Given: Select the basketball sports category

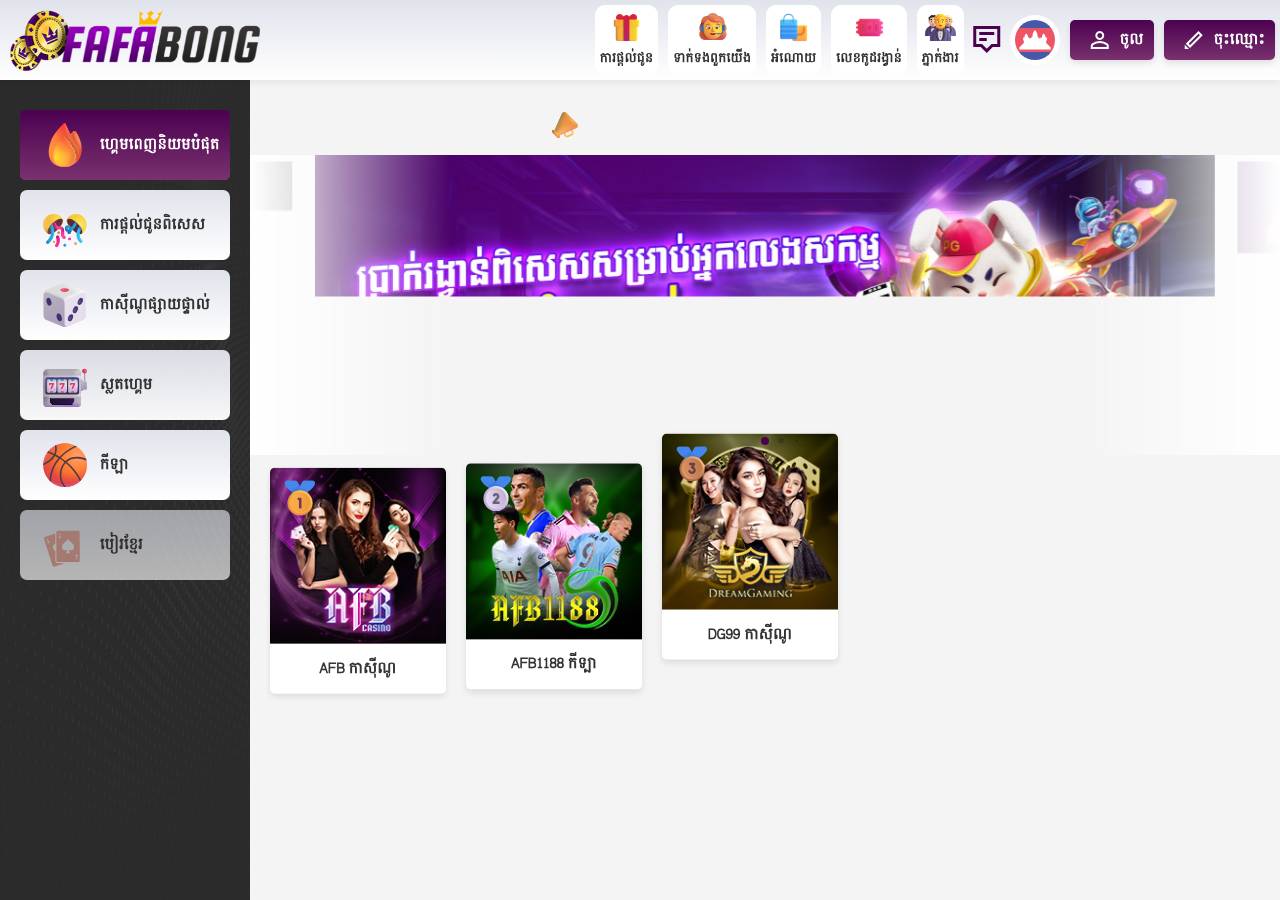Looking at the screenshot, I should tap(125, 465).
